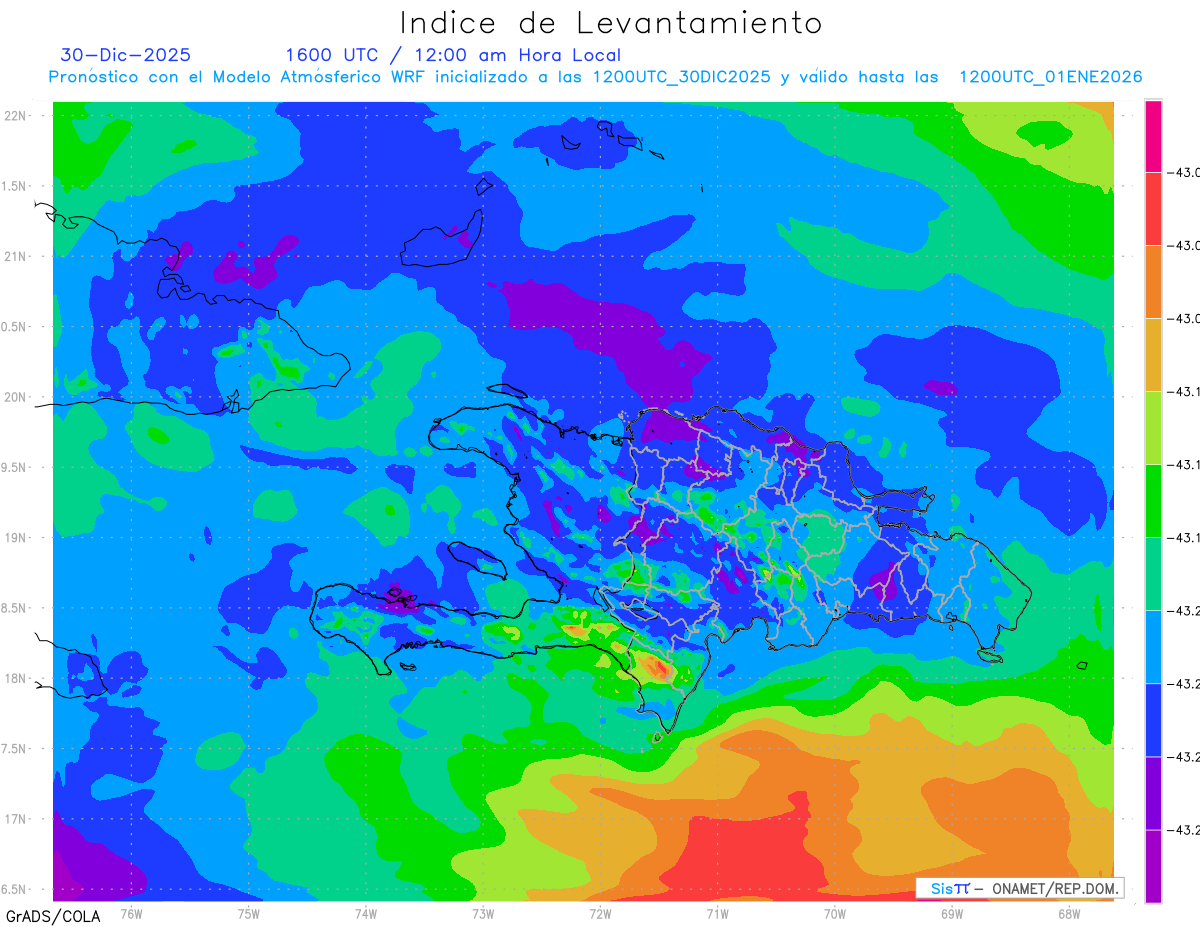Click the teal green legend swatch
The height and width of the screenshot is (927, 1200).
click(1153, 574)
